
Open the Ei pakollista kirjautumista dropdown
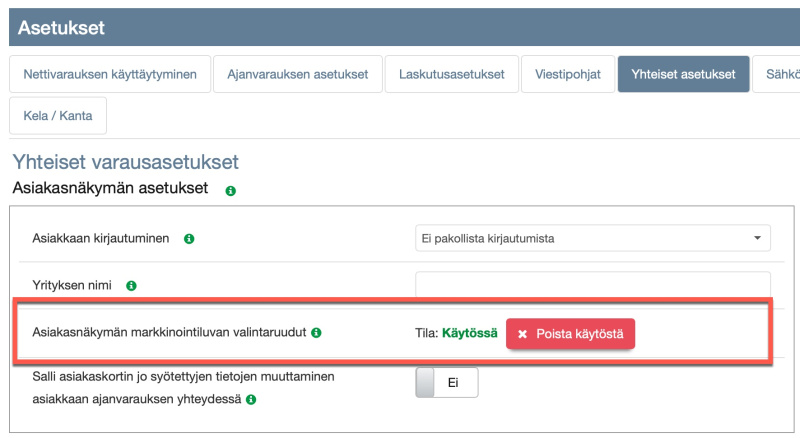[592, 239]
